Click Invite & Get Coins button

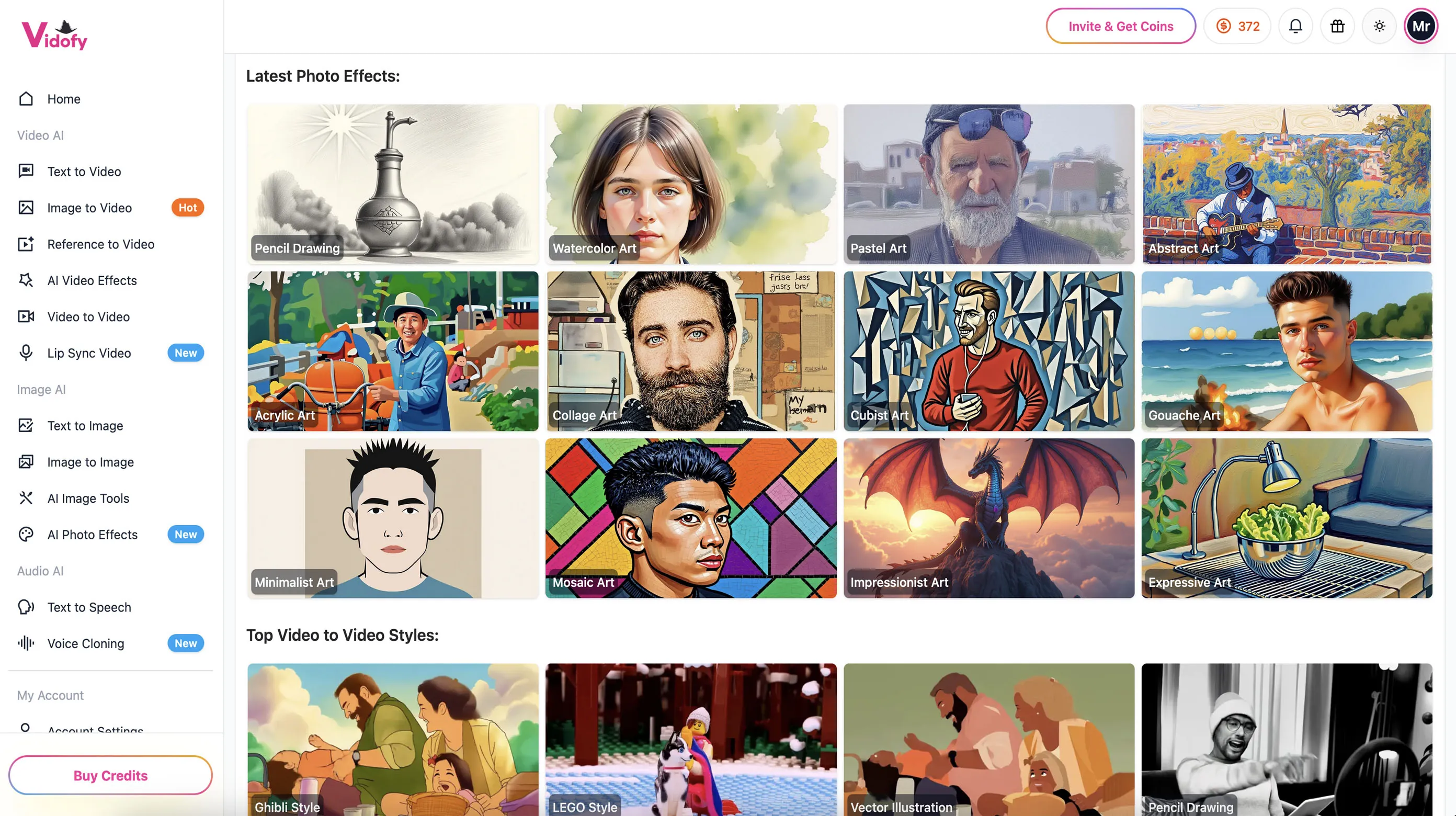1120,26
